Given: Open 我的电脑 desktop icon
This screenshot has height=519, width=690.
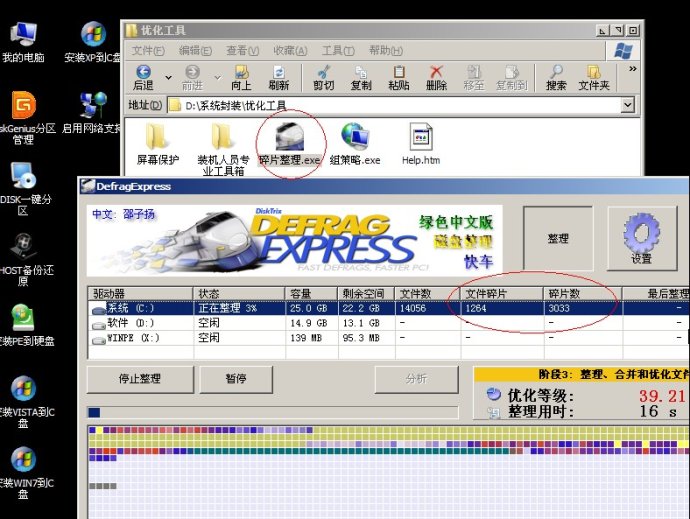Looking at the screenshot, I should tap(23, 42).
